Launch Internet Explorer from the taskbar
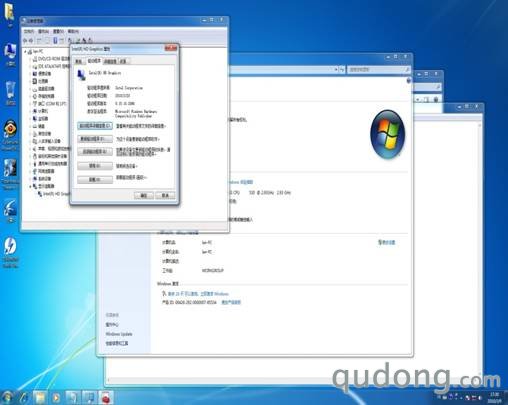This screenshot has width=508, height=405. tap(24, 397)
